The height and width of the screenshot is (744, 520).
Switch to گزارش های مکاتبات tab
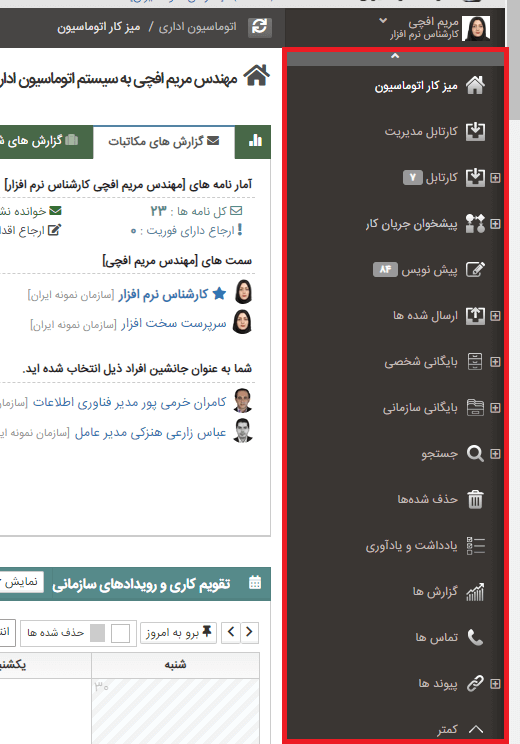164,141
